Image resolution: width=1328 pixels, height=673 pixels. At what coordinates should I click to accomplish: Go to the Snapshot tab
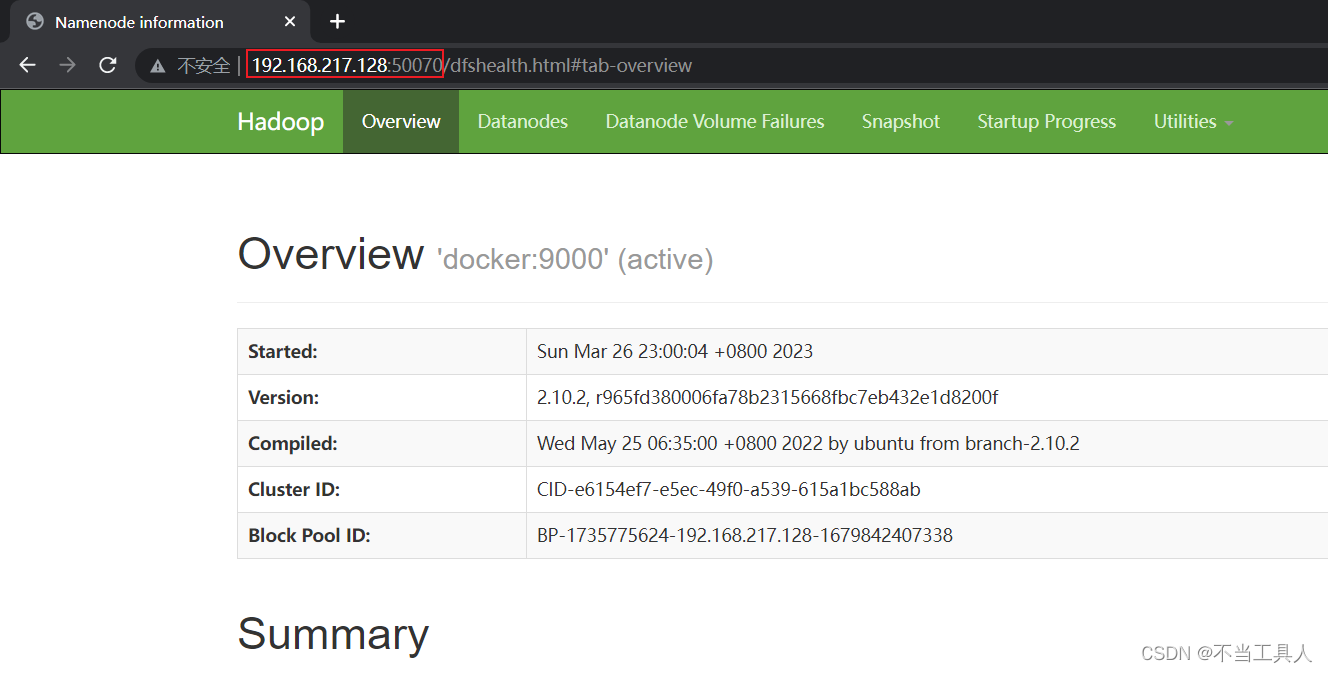tap(901, 121)
